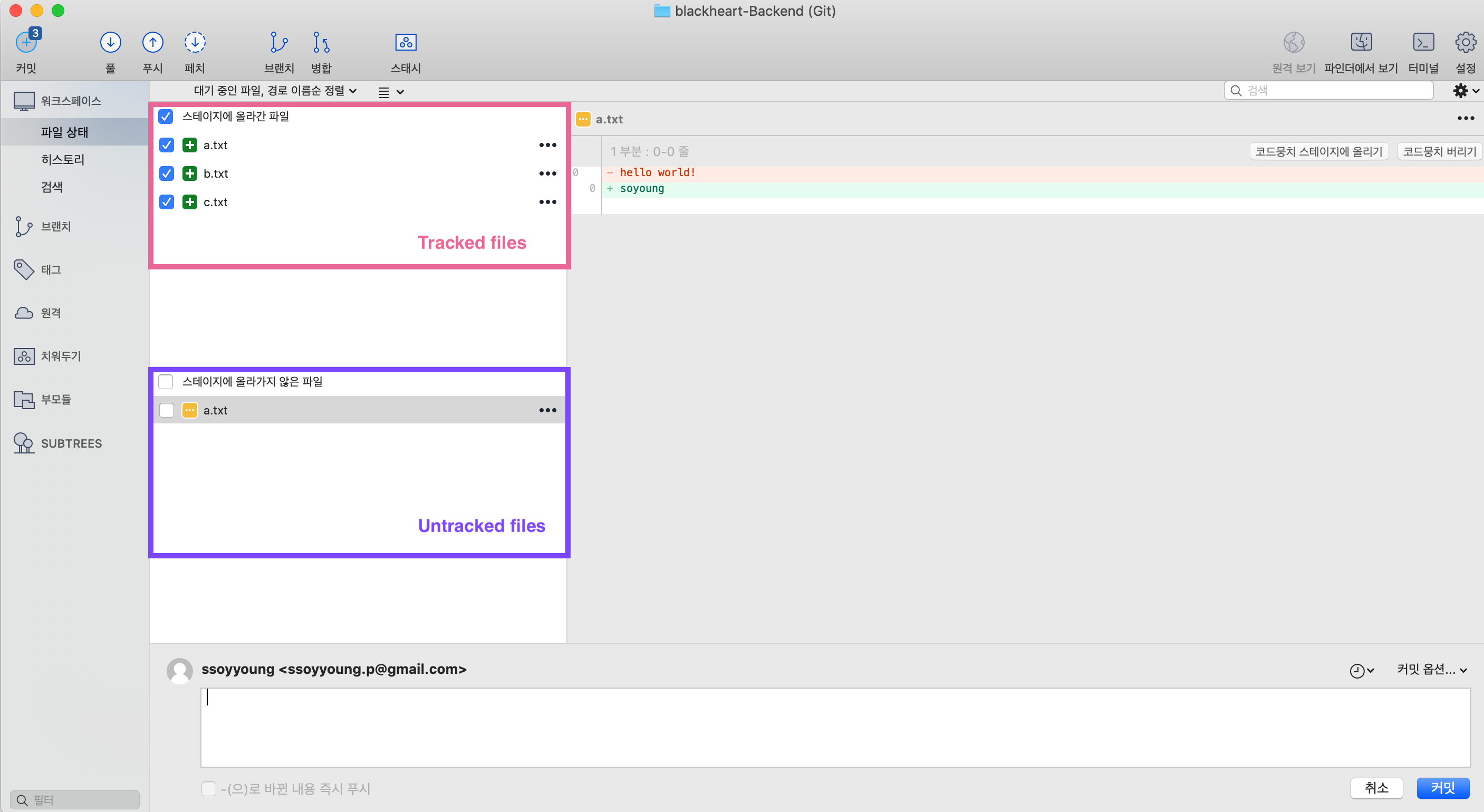The width and height of the screenshot is (1484, 812).
Task: Check the unstaged a.txt checkbox
Action: (167, 410)
